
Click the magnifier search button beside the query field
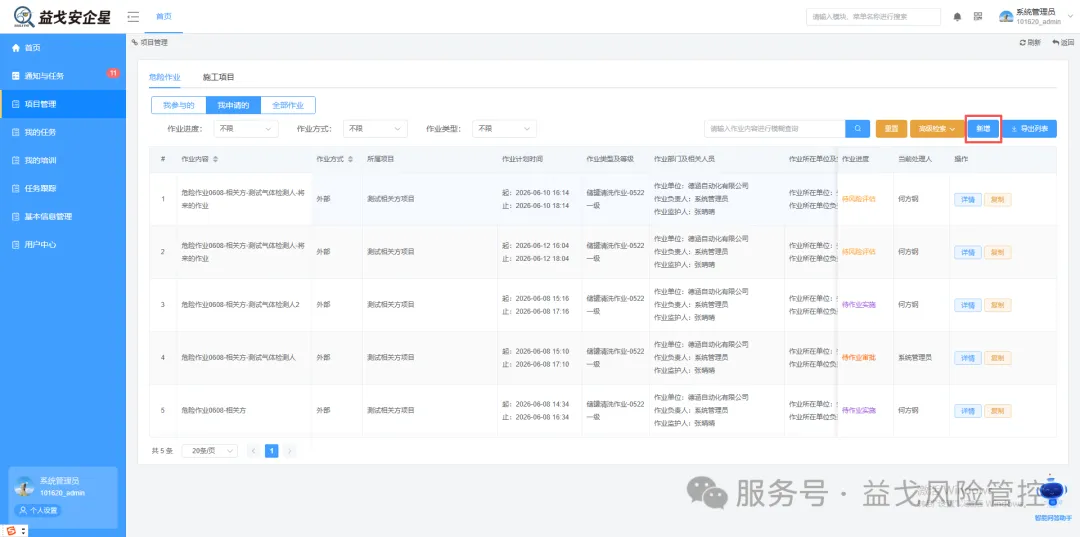(858, 129)
